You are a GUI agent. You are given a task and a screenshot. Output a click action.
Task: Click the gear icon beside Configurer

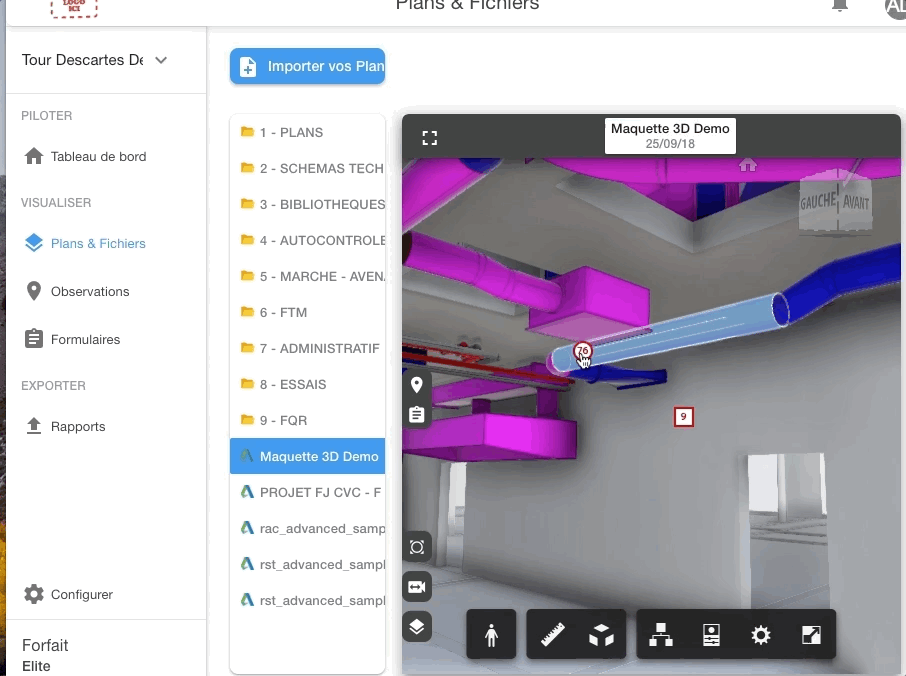click(34, 594)
